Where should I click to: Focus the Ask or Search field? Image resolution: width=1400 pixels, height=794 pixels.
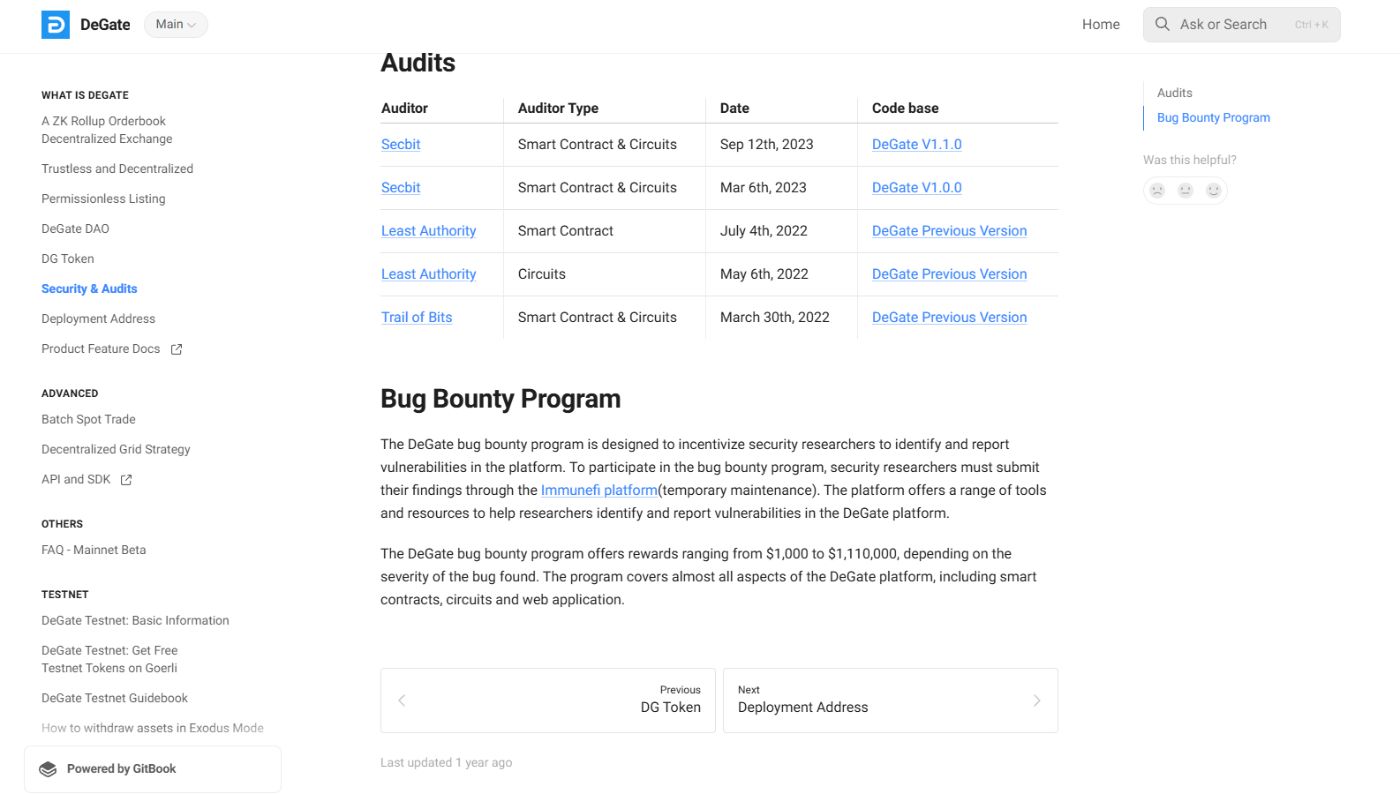coord(1241,24)
